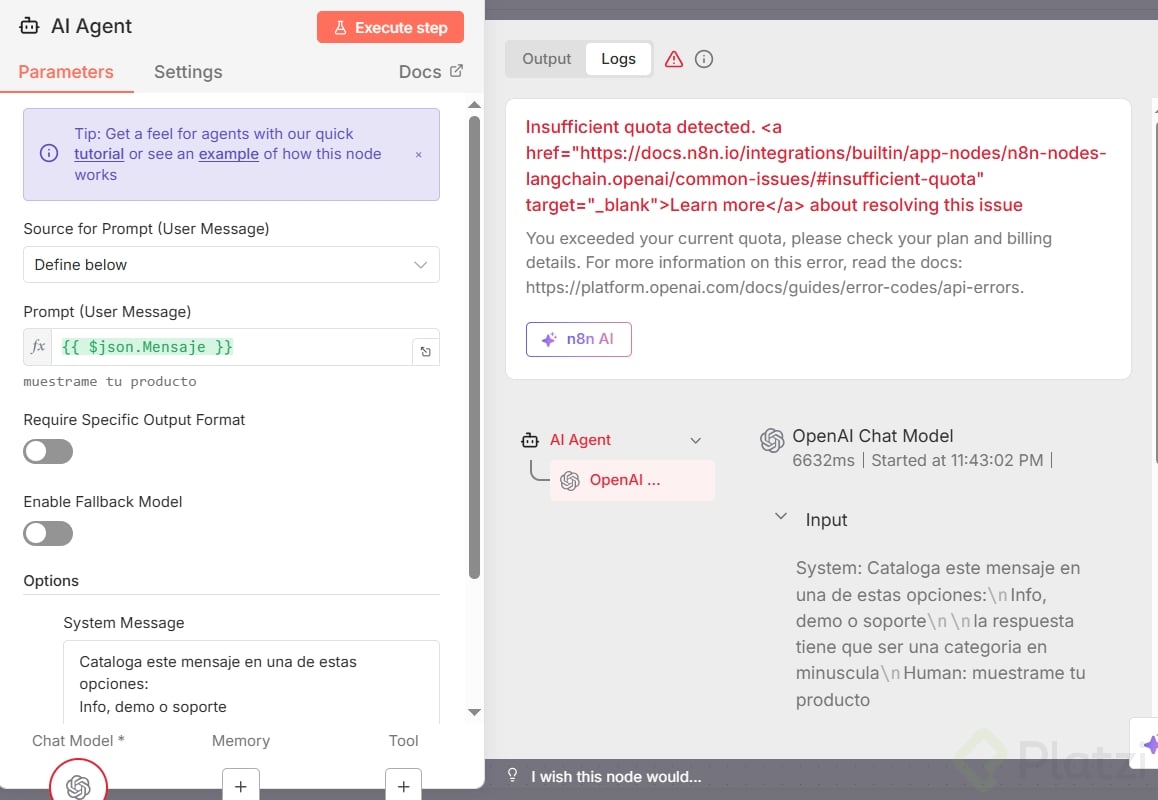
Task: Switch to the Settings tab
Action: pyautogui.click(x=188, y=72)
